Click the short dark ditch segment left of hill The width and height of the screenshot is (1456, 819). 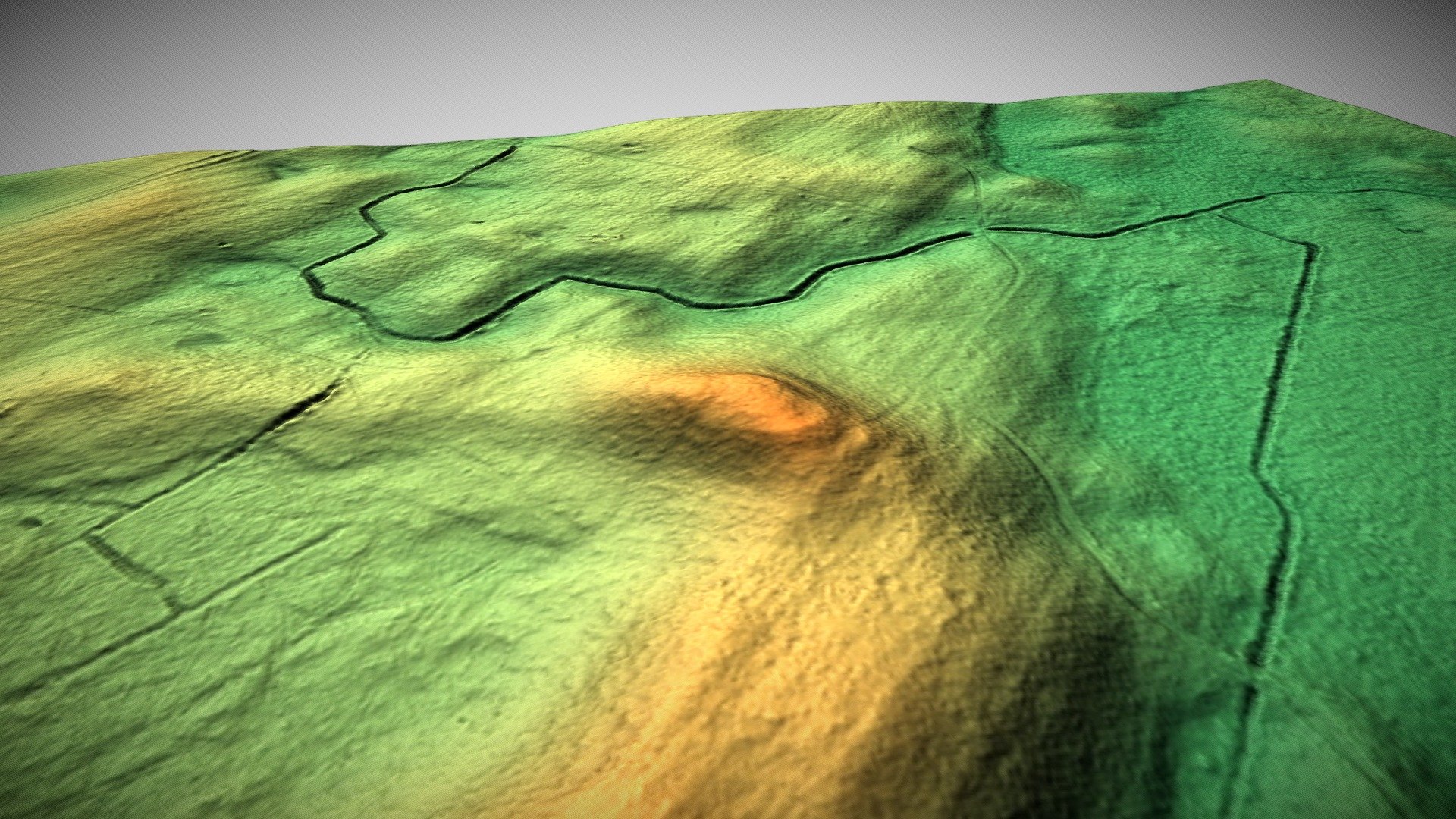[x=288, y=421]
